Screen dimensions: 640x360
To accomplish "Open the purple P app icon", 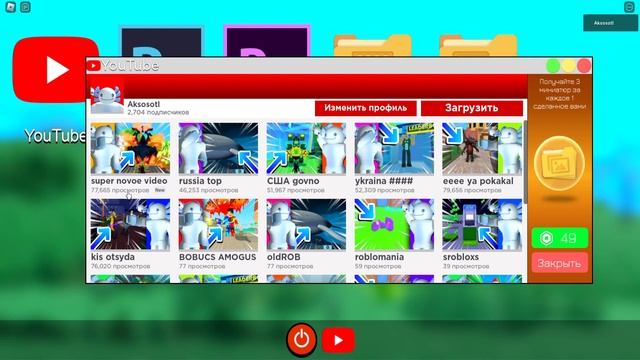I will pos(267,42).
